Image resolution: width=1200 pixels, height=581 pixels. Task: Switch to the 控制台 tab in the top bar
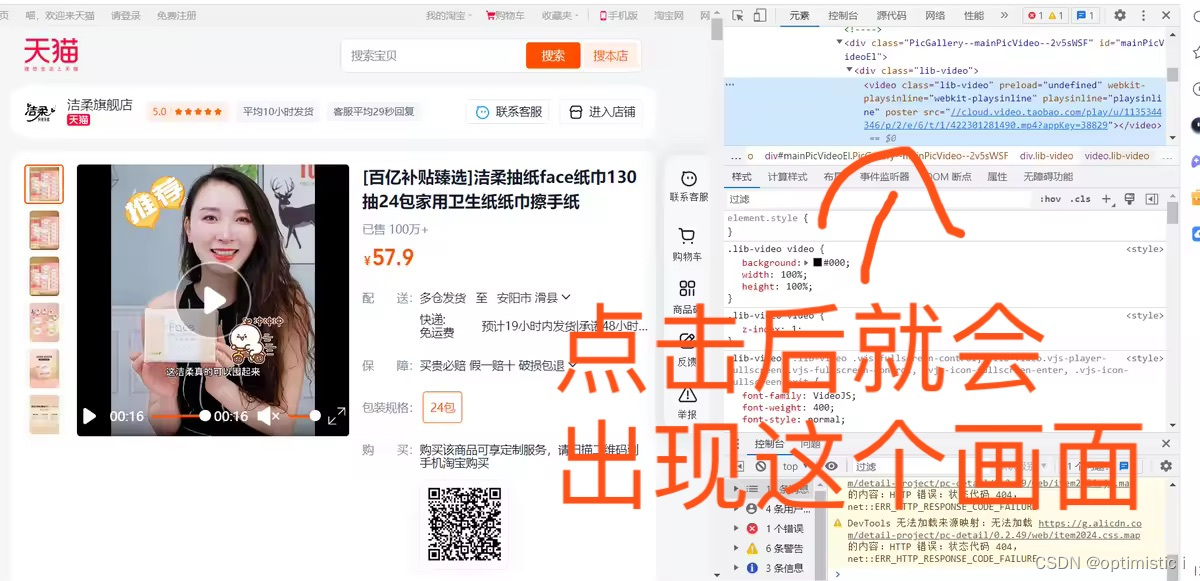click(x=843, y=15)
